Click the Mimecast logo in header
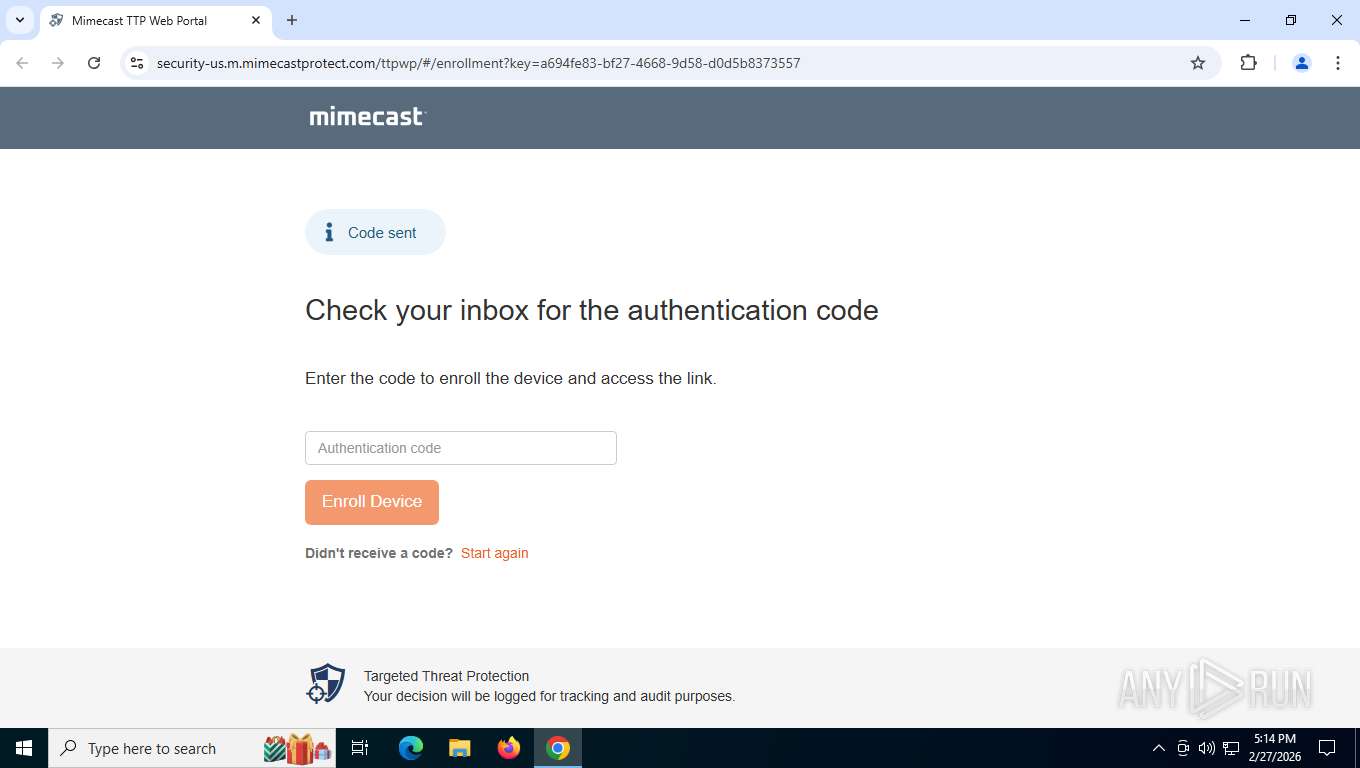This screenshot has height=768, width=1360. click(x=367, y=117)
